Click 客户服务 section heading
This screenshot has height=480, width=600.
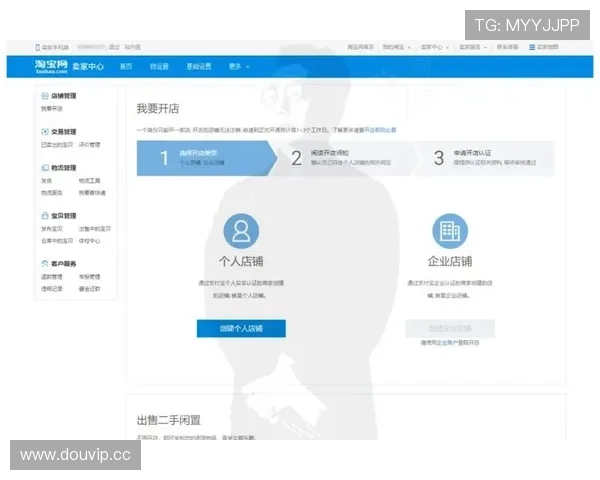(x=64, y=263)
